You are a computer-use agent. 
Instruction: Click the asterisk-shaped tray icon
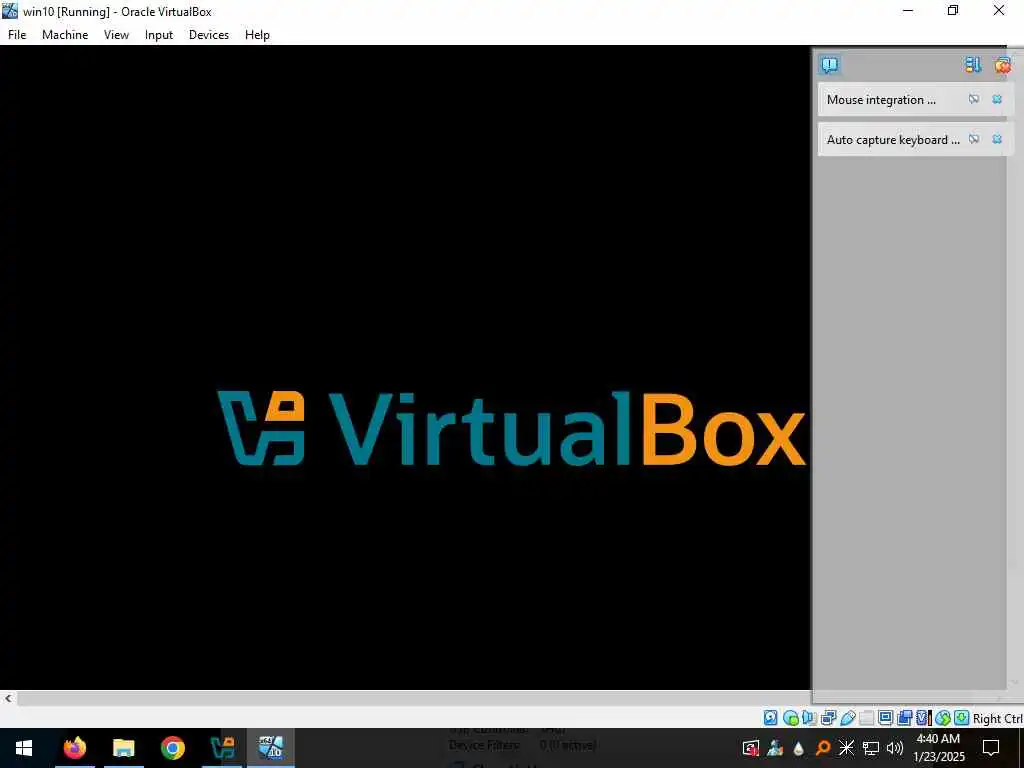(x=846, y=748)
